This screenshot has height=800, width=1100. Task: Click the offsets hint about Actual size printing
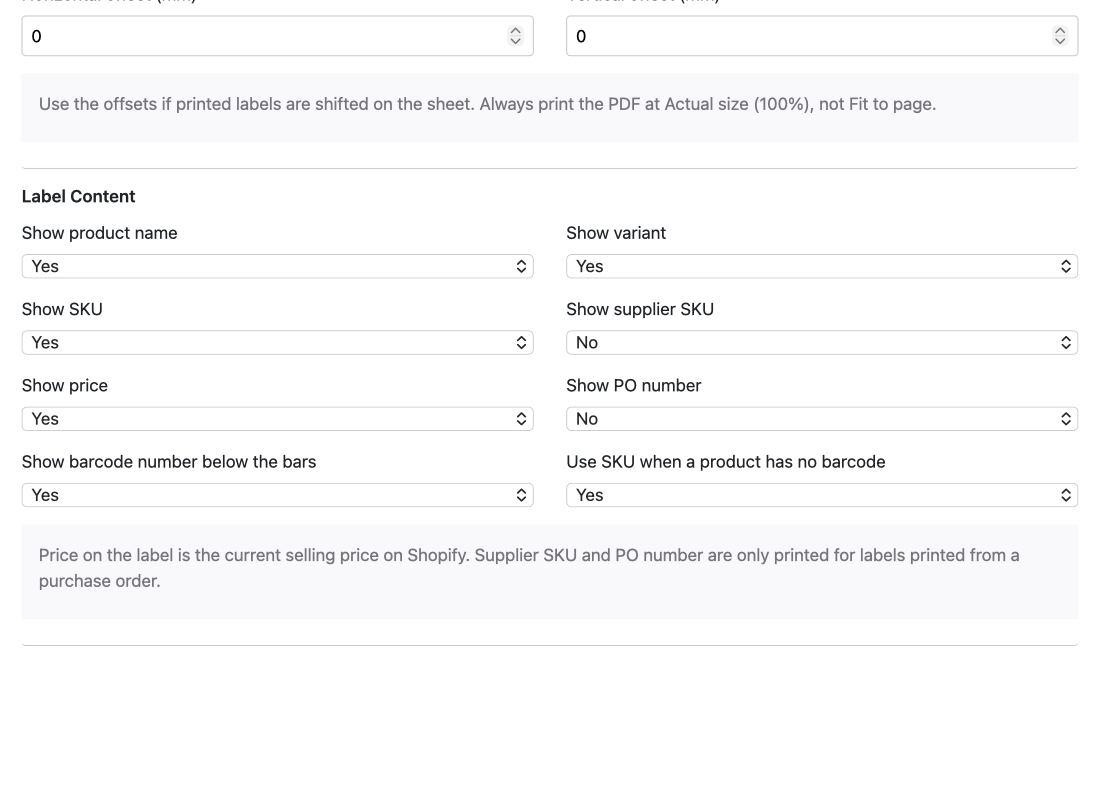488,105
